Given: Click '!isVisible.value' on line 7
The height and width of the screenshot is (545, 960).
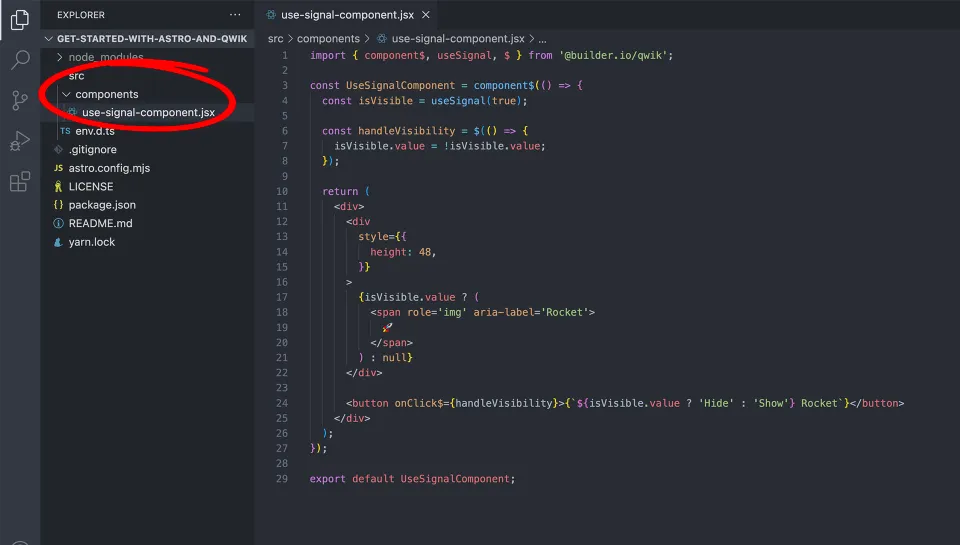Looking at the screenshot, I should pyautogui.click(x=492, y=146).
